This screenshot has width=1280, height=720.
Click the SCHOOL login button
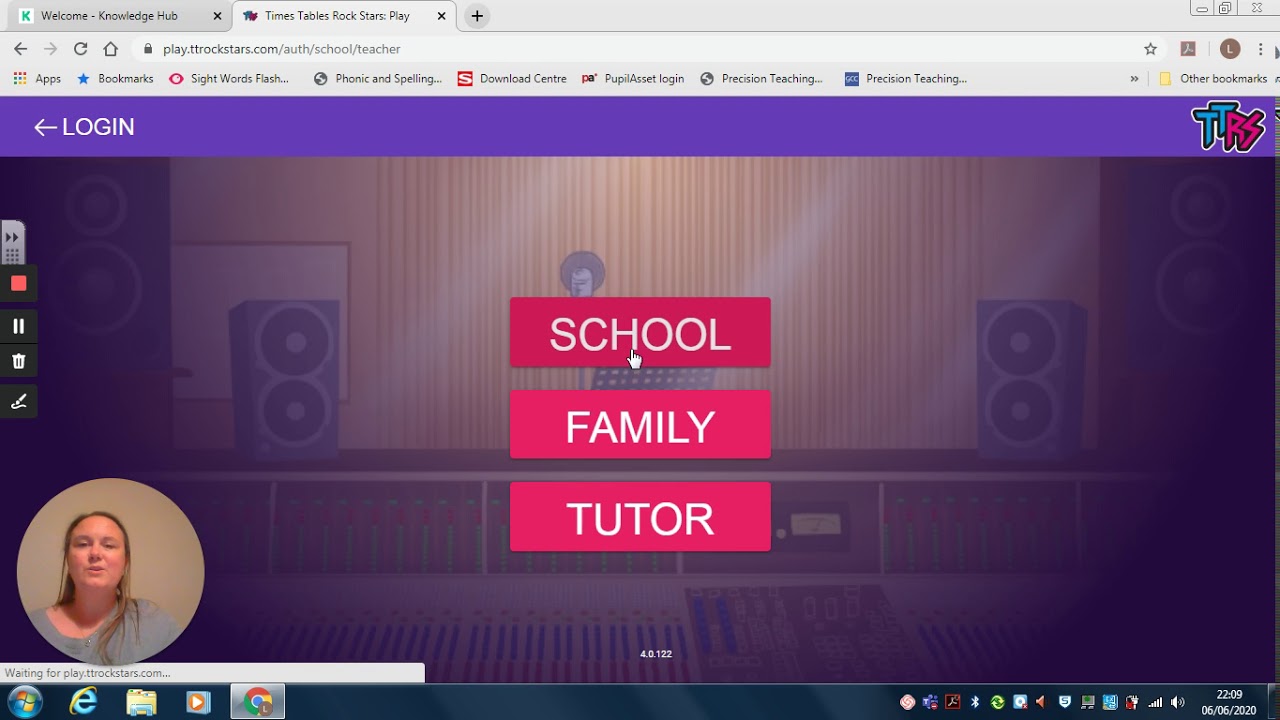pyautogui.click(x=640, y=333)
